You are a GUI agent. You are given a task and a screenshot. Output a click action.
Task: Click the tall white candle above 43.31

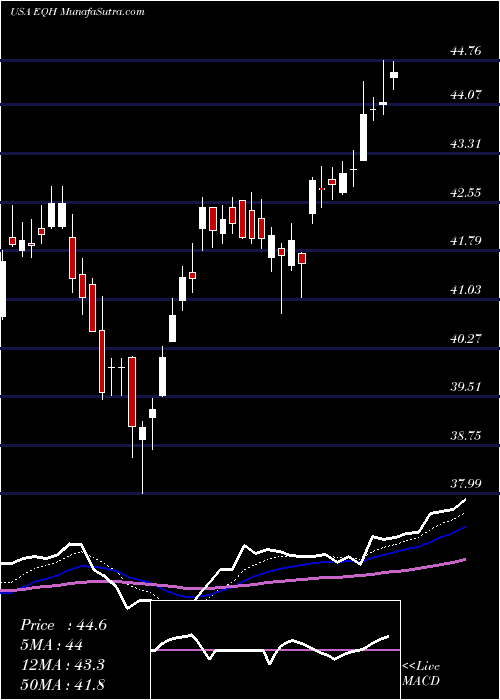(363, 137)
